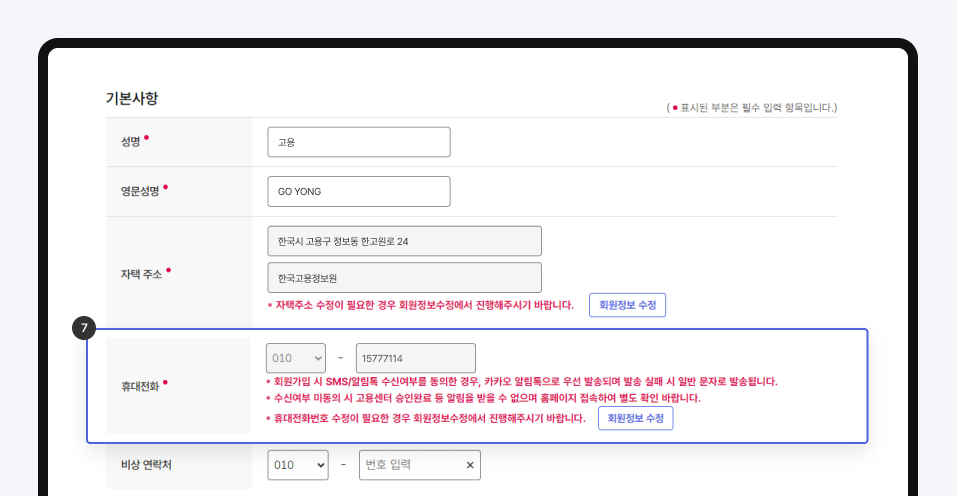
Task: Click the mobile number field 15777114
Action: [416, 358]
